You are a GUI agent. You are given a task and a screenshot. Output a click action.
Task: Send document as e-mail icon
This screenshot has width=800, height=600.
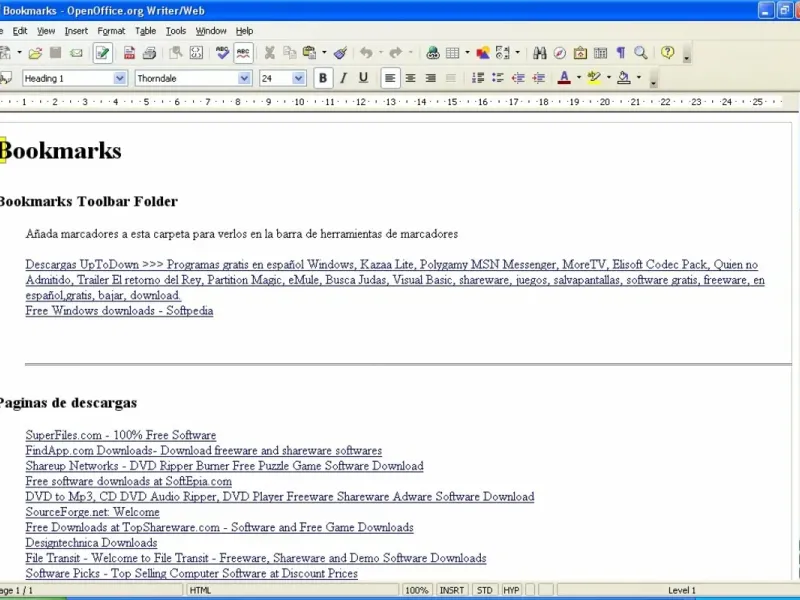tap(76, 53)
